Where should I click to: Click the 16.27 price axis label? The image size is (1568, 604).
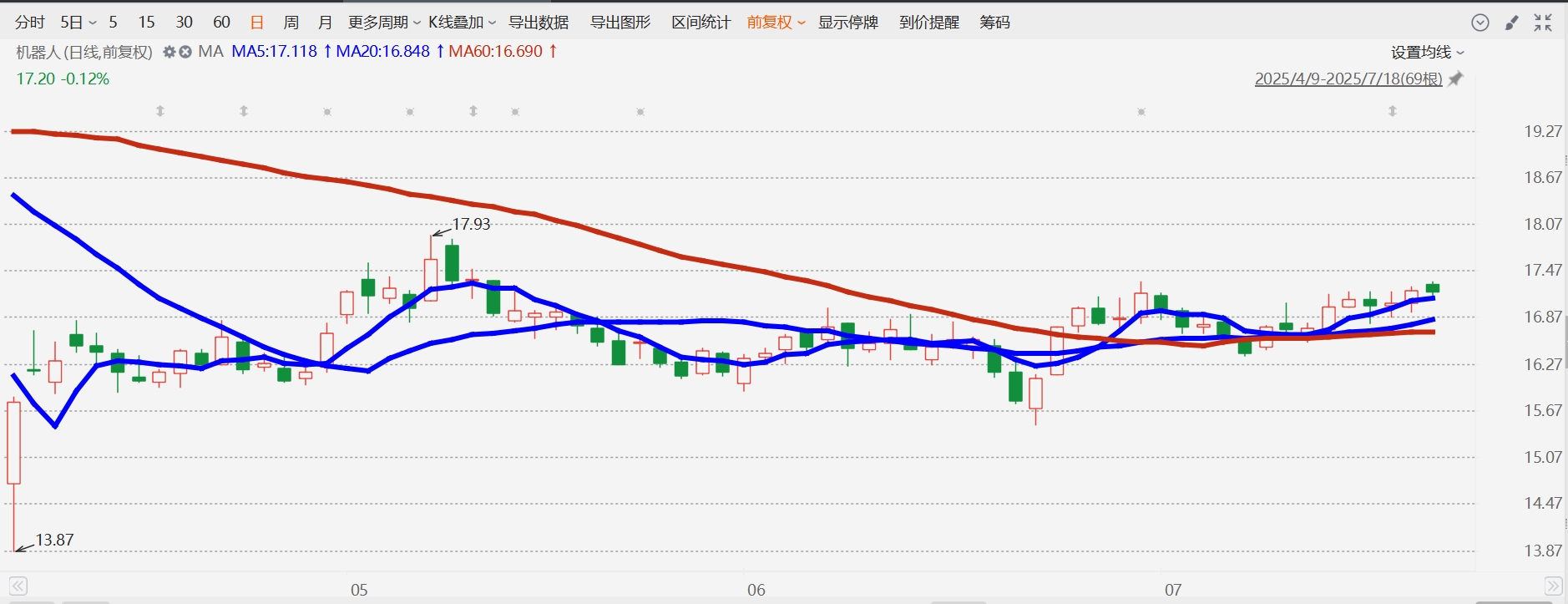point(1543,364)
